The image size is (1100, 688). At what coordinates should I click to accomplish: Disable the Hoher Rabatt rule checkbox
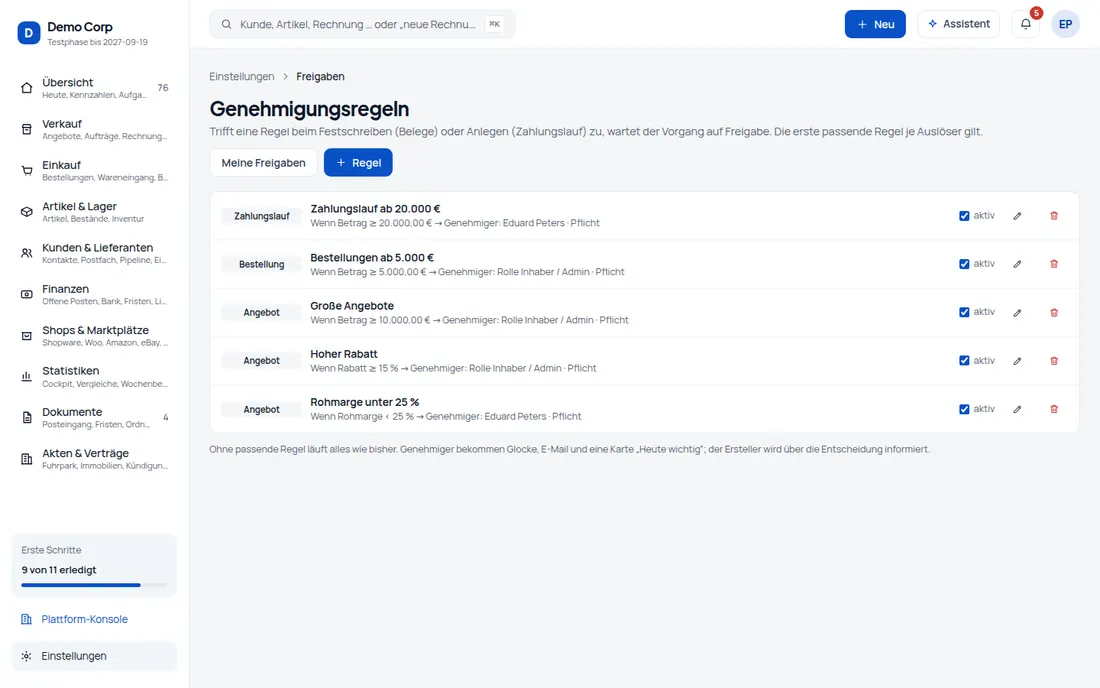pos(964,360)
